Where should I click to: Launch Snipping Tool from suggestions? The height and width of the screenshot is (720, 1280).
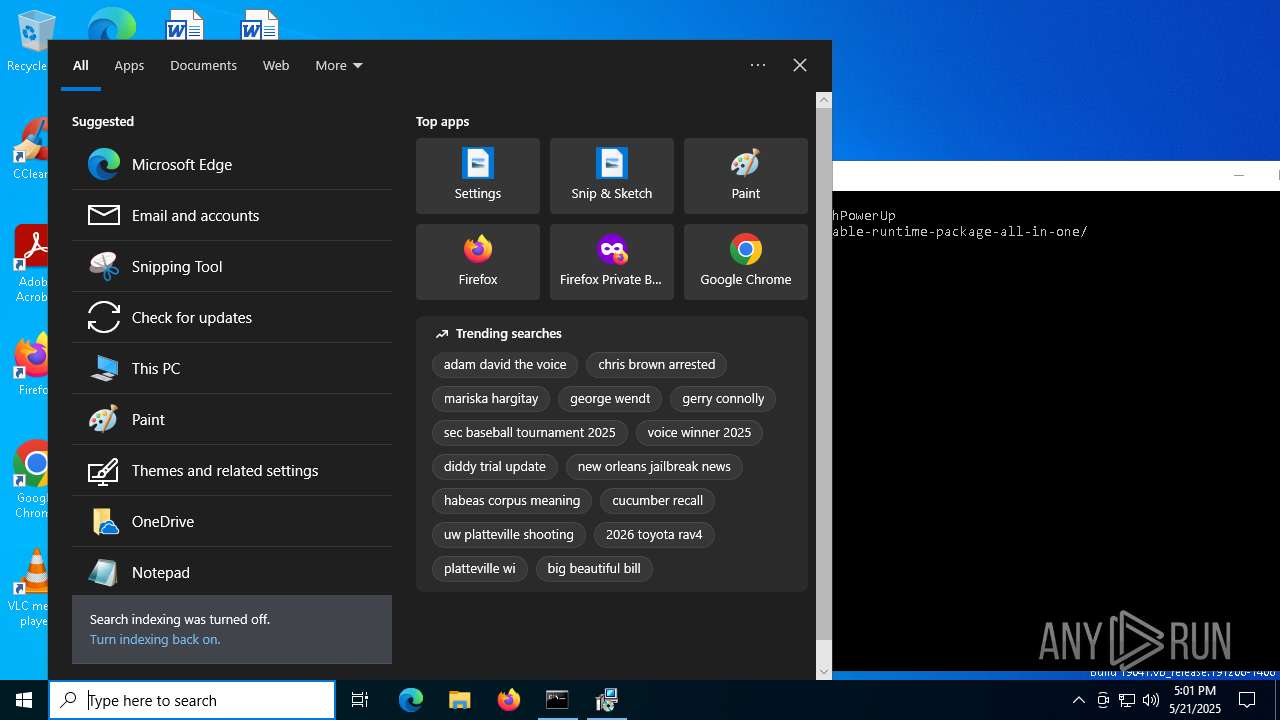[231, 267]
